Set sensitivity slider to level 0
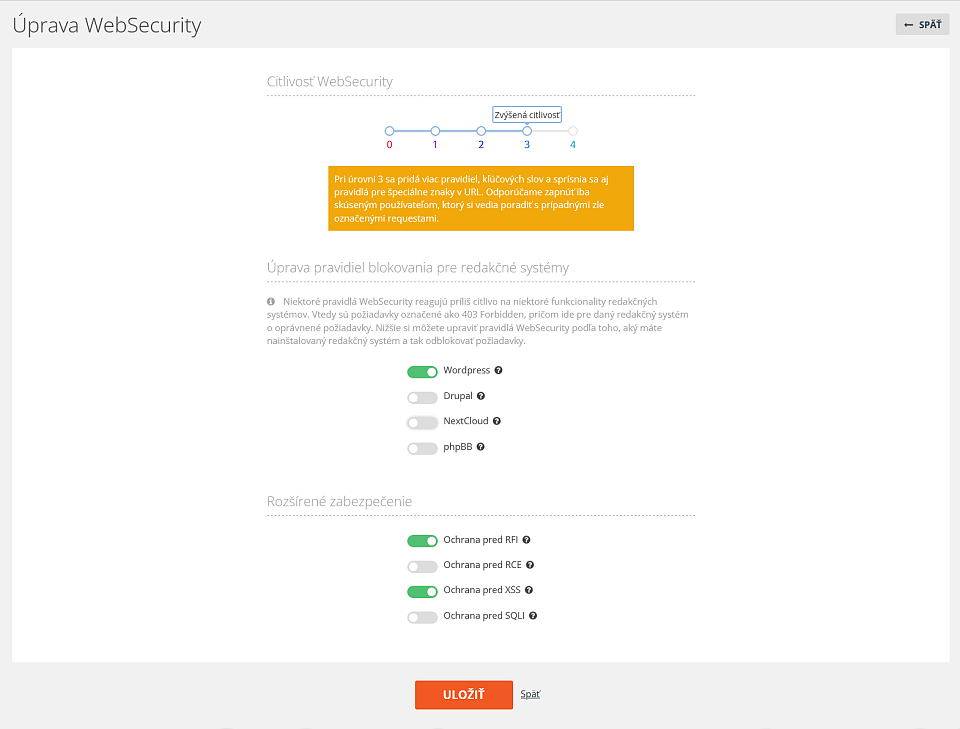This screenshot has width=960, height=729. click(x=389, y=131)
